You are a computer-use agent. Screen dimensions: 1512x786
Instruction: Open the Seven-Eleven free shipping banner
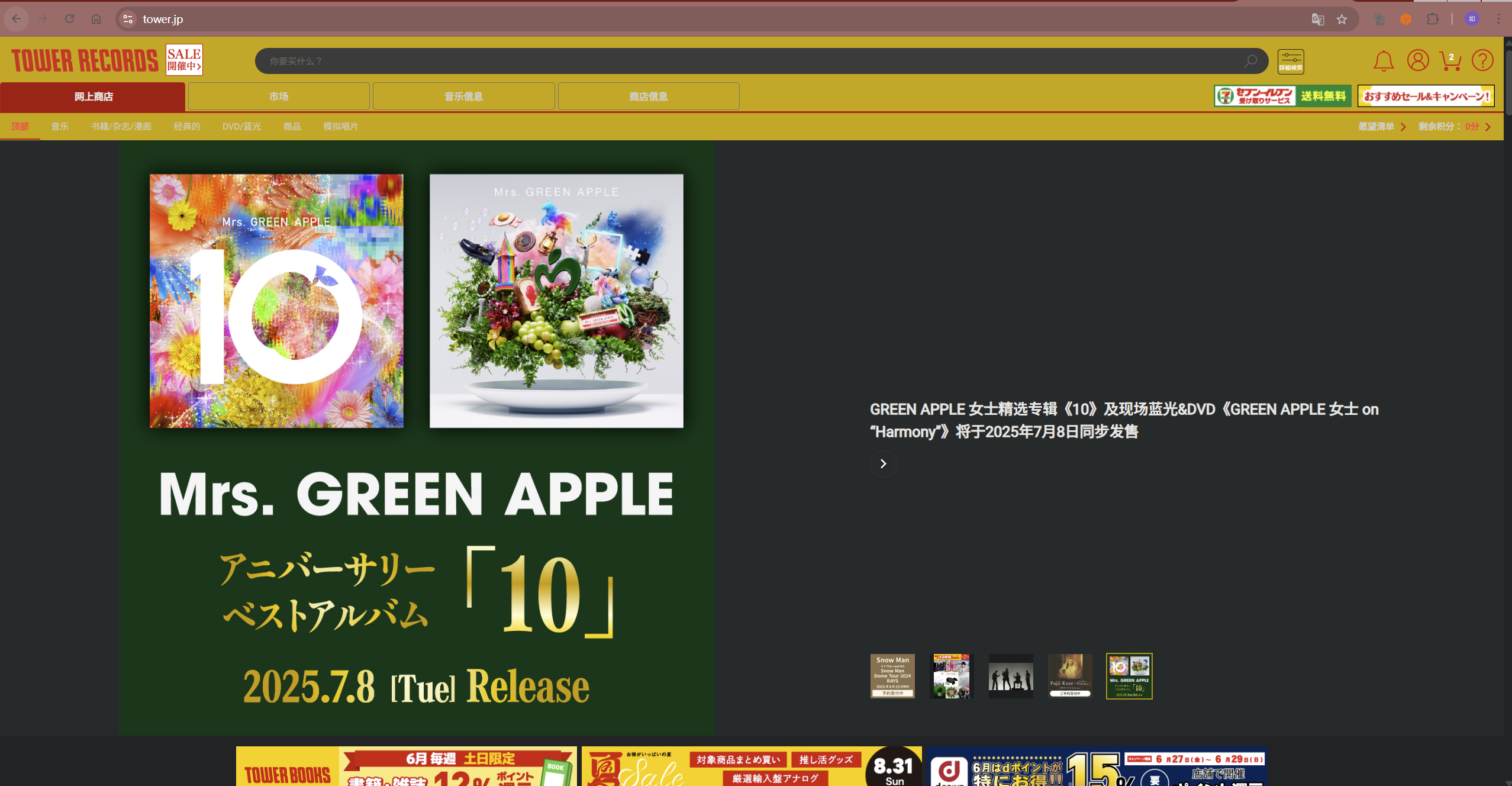[x=1282, y=96]
